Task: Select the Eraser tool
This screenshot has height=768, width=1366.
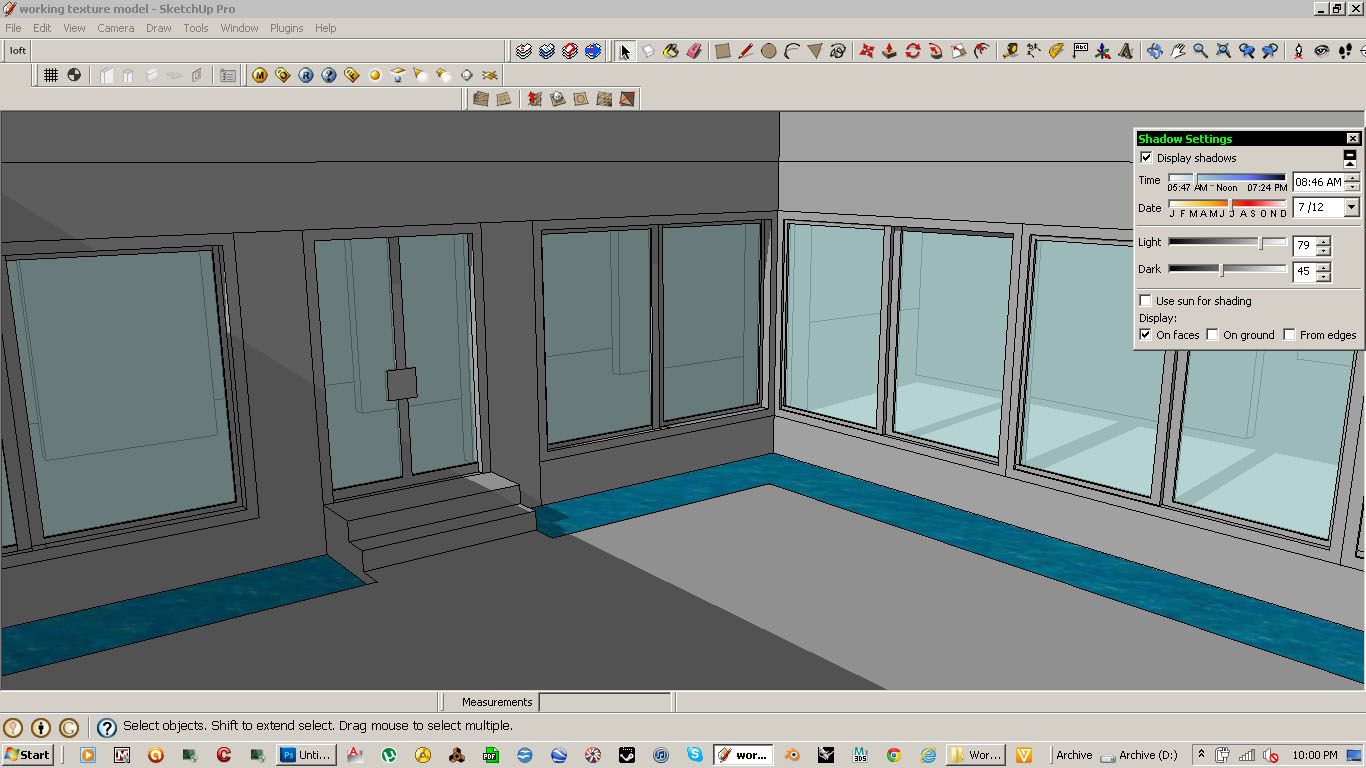Action: [695, 51]
